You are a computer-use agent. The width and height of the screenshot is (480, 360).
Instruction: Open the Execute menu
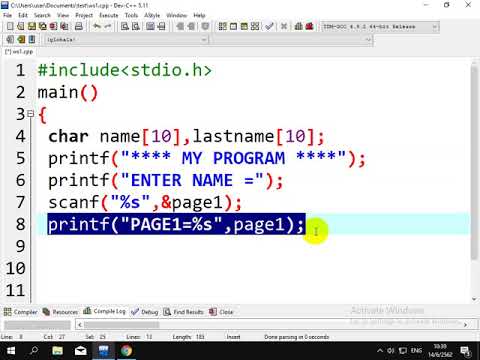pos(109,15)
